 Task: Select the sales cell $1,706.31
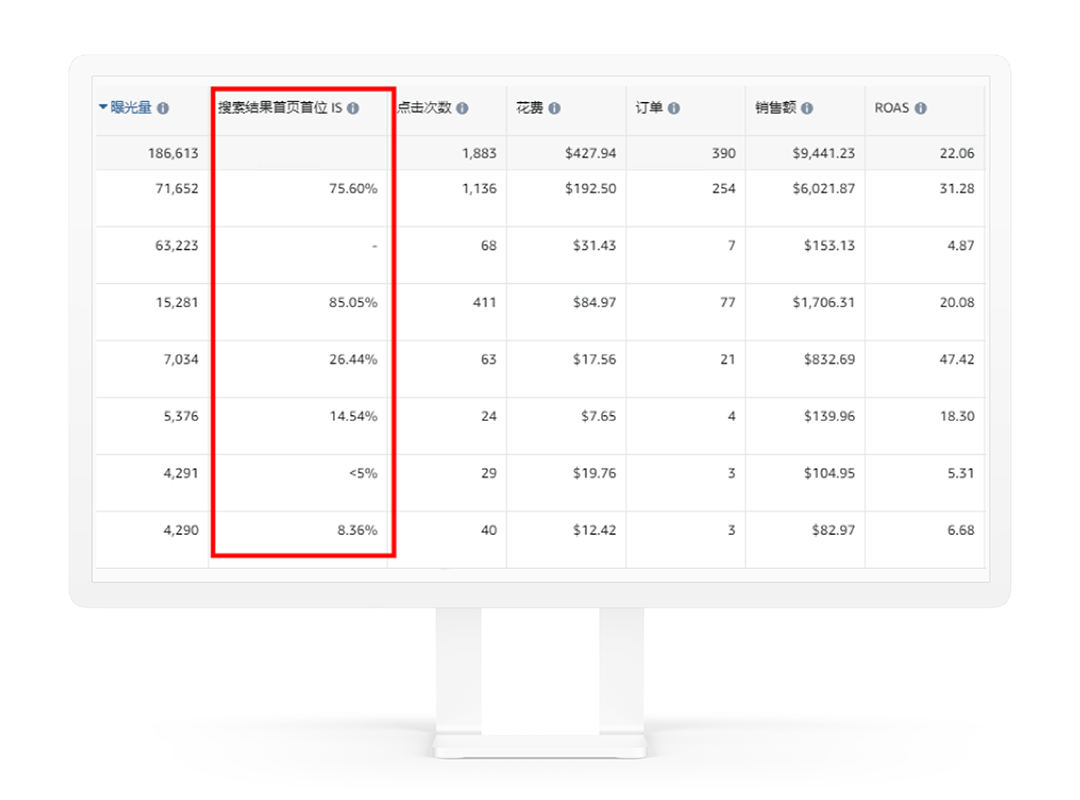coord(824,302)
